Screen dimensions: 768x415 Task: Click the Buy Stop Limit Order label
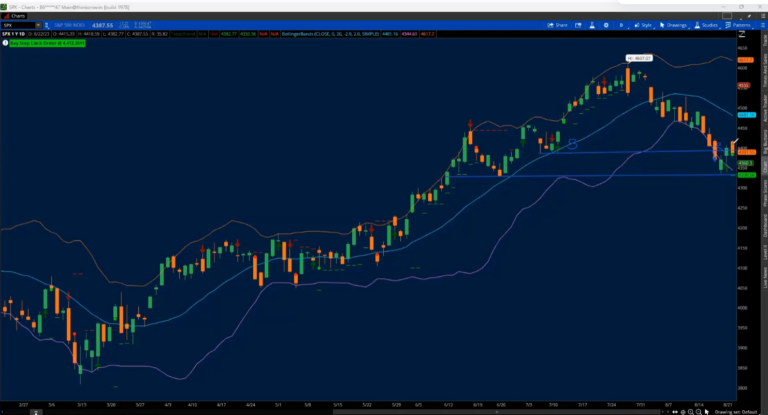click(x=50, y=44)
